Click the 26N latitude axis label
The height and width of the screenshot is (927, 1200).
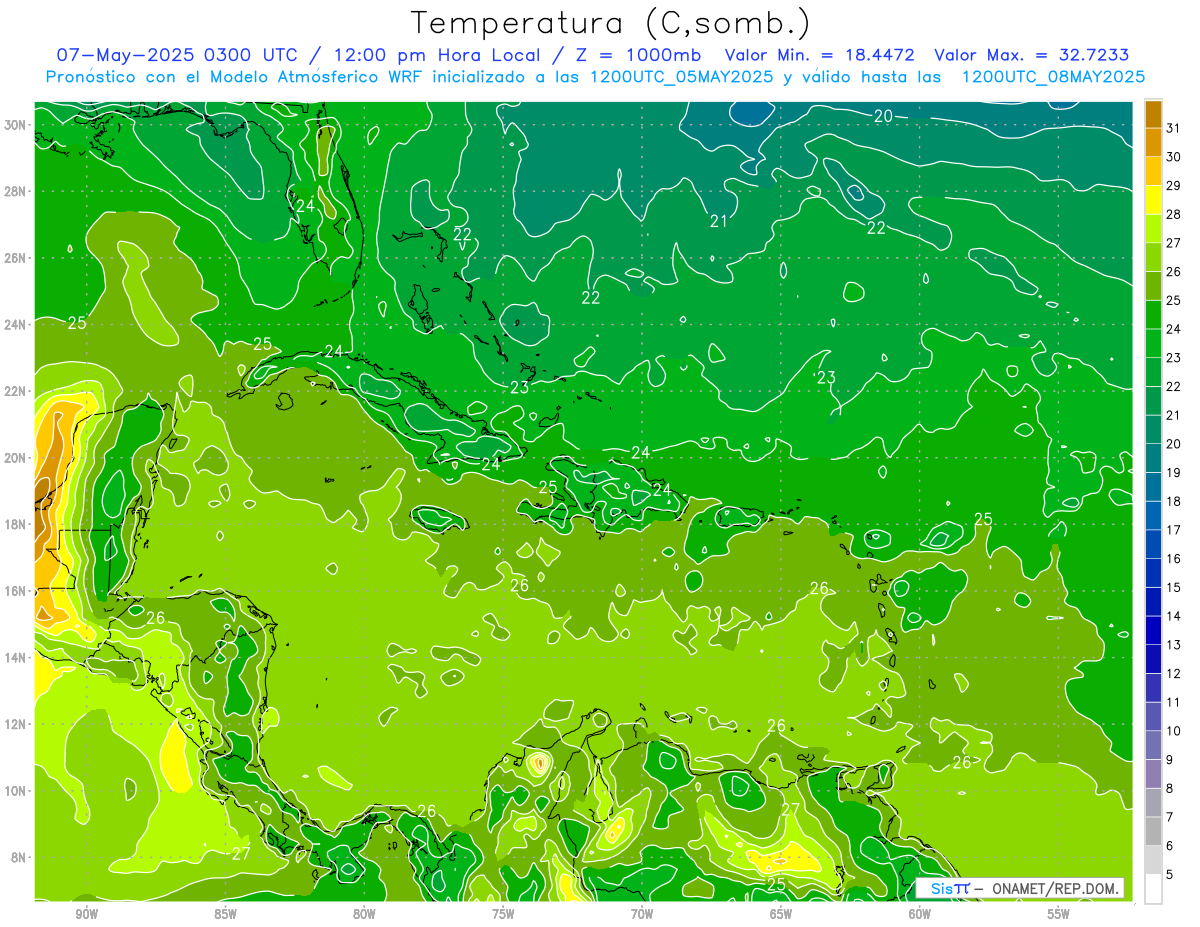pos(15,258)
